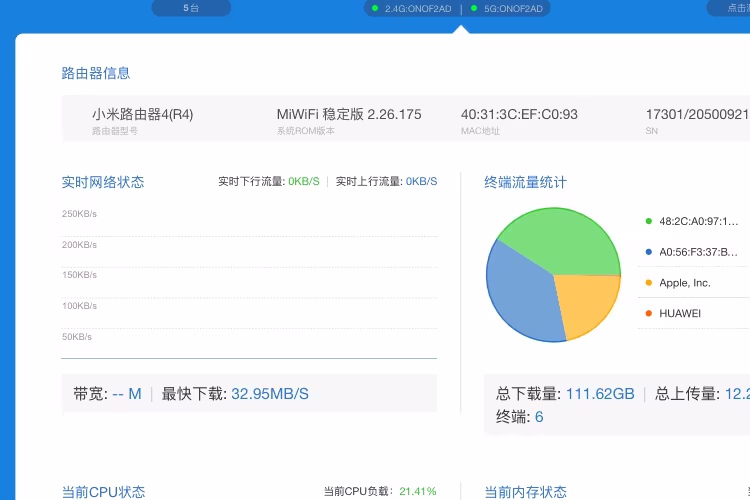Image resolution: width=750 pixels, height=500 pixels.
Task: Click the 当前CPU负载 21.41% value
Action: [418, 491]
